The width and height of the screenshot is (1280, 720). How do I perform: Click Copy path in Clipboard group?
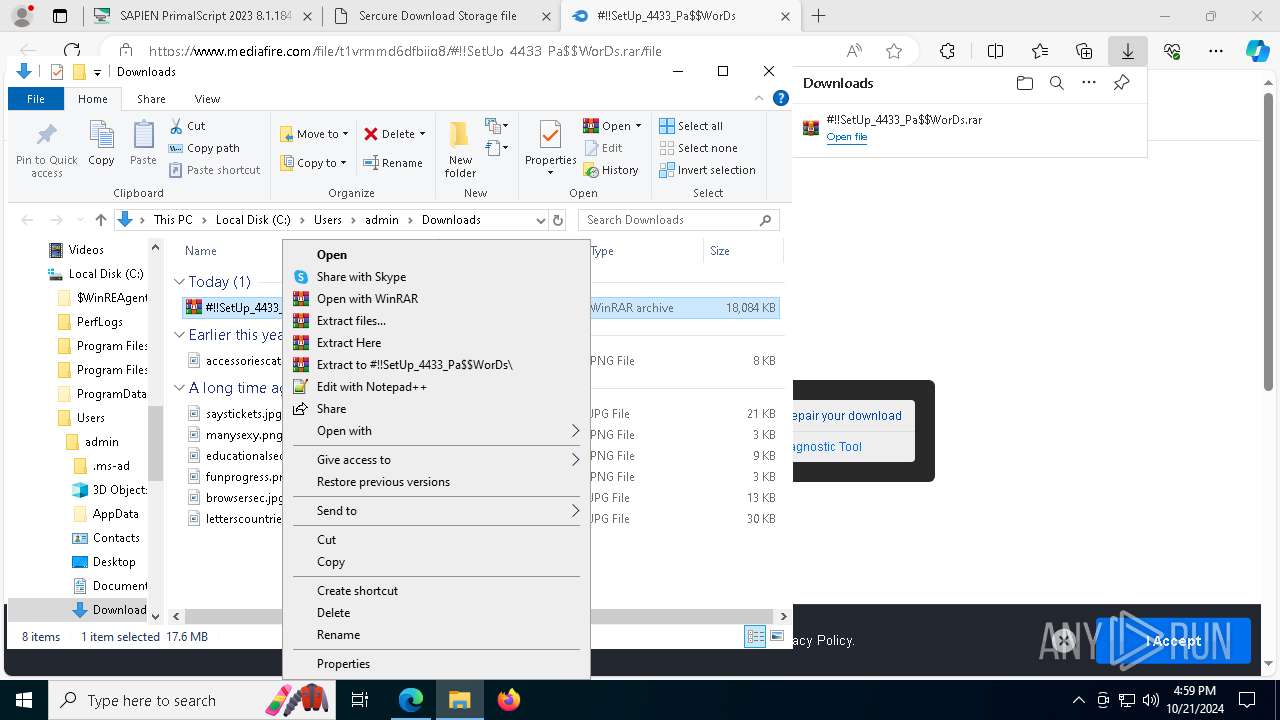[204, 147]
